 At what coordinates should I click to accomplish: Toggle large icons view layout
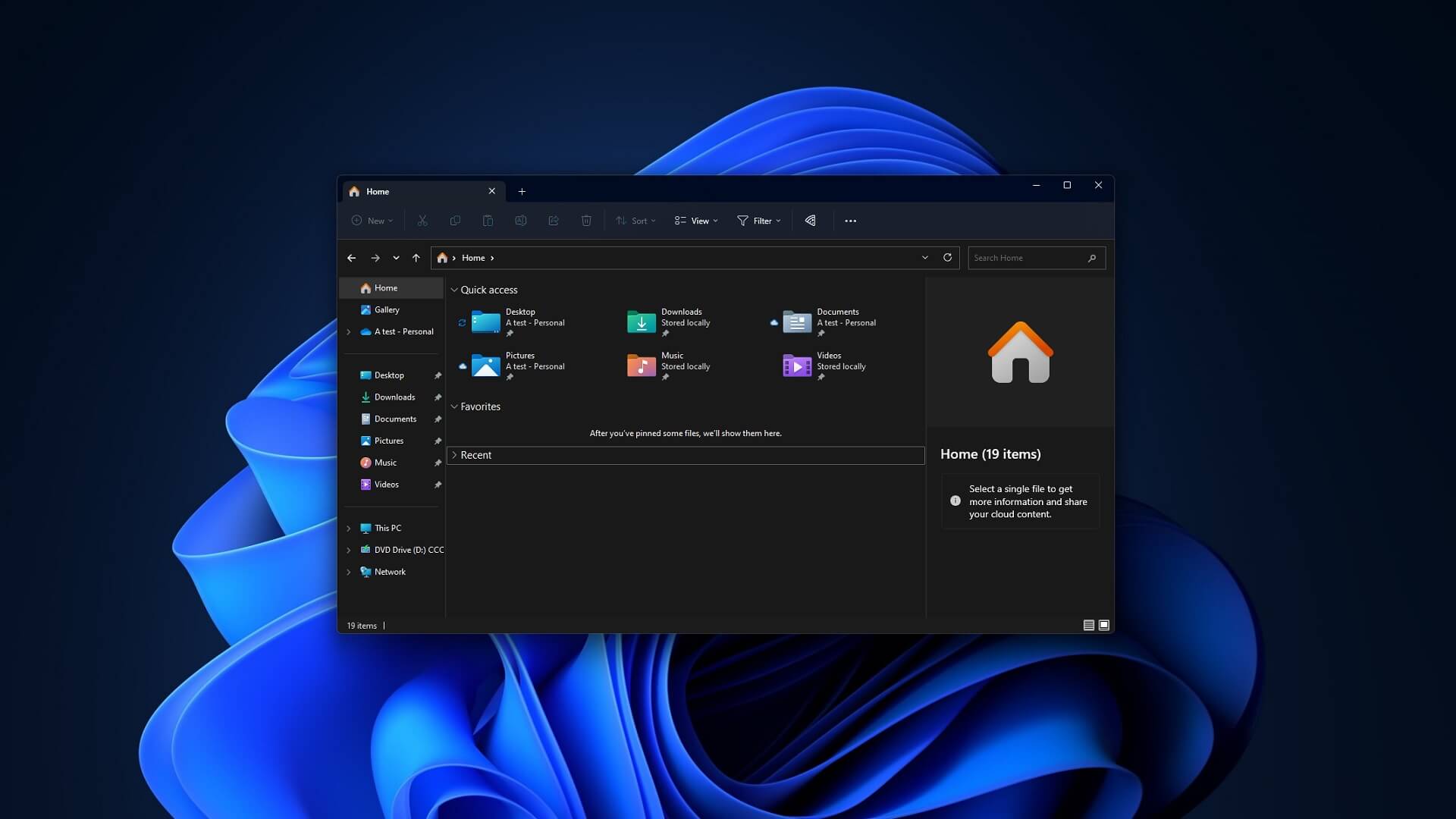1103,625
